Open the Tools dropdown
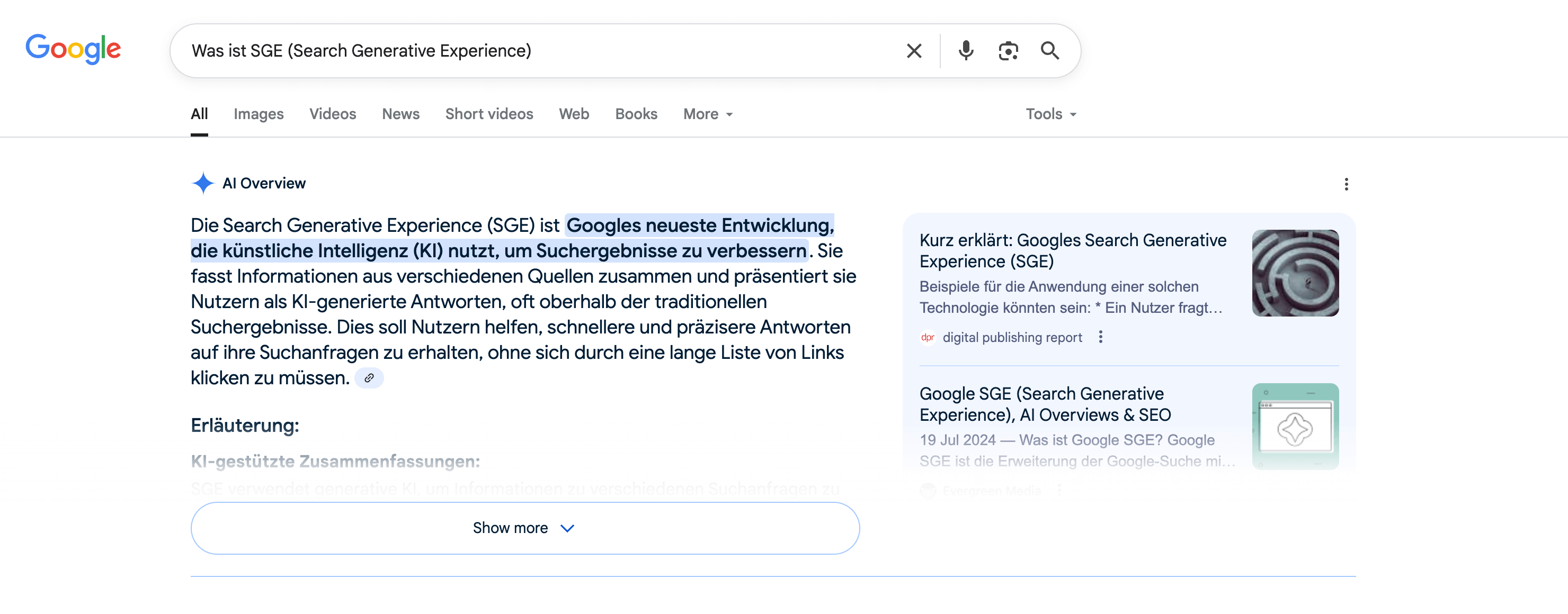This screenshot has width=1568, height=614. pos(1050,114)
